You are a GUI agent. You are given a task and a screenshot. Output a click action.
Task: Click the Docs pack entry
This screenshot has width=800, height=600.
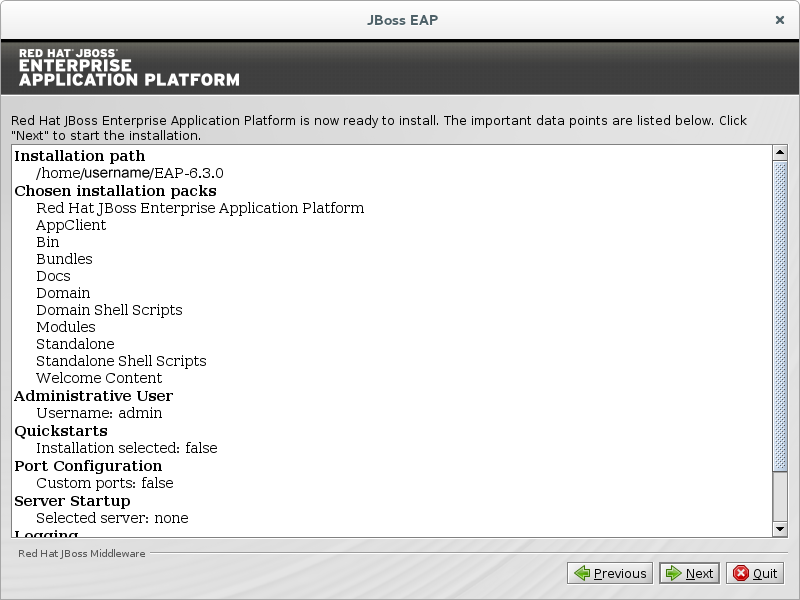click(x=53, y=276)
